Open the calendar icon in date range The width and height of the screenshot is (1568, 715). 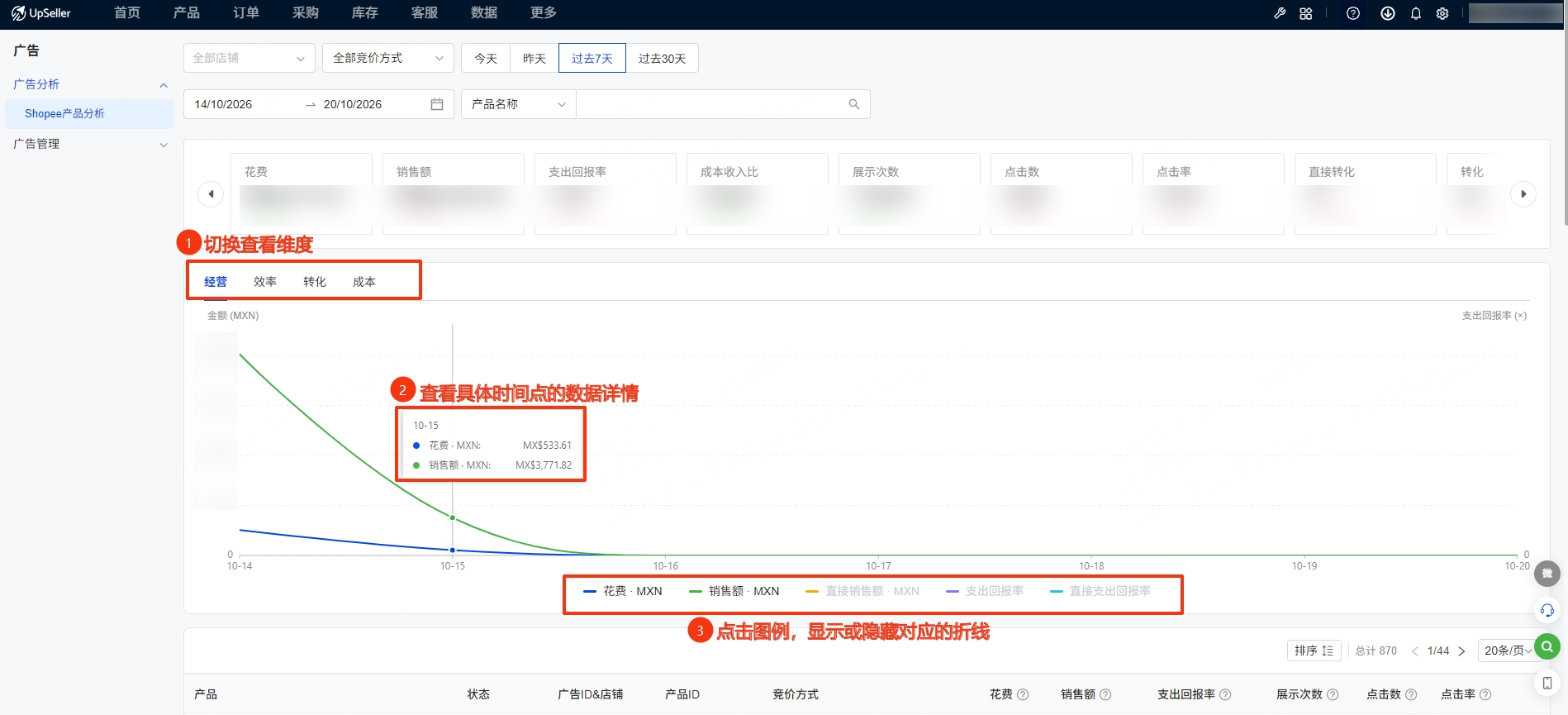pos(437,104)
